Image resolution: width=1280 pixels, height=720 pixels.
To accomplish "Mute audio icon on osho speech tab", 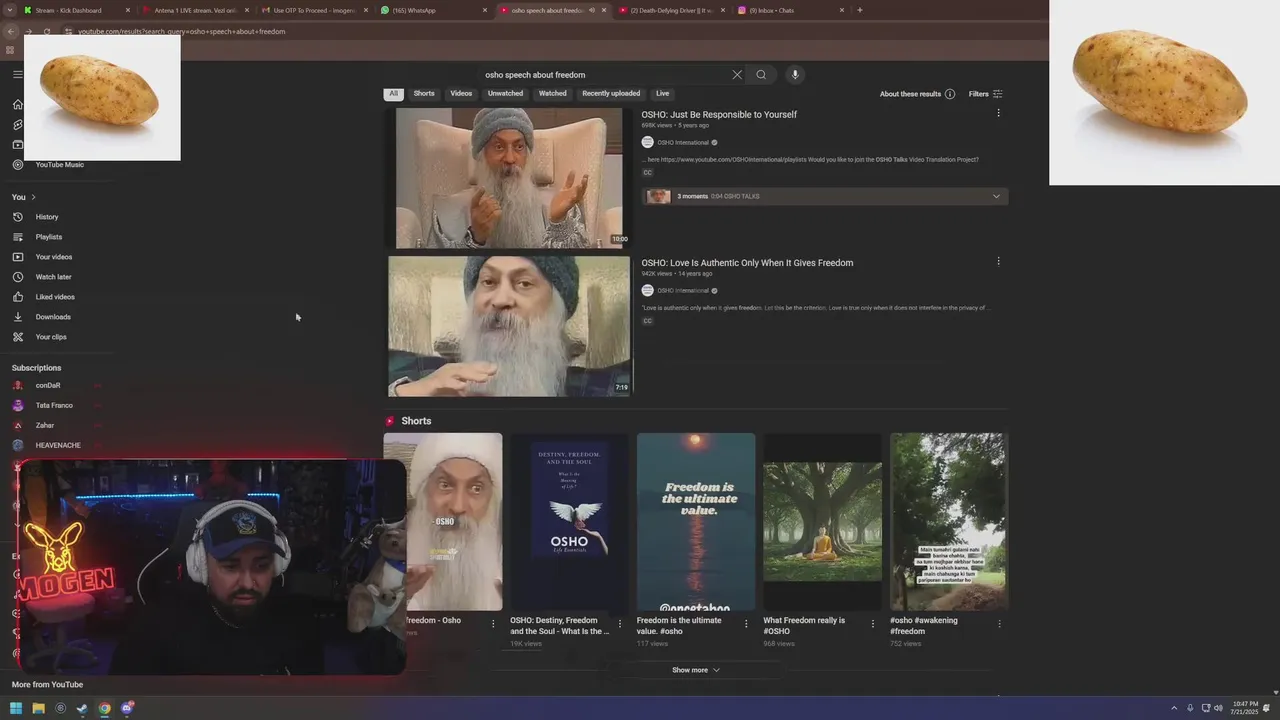I will click(x=592, y=10).
